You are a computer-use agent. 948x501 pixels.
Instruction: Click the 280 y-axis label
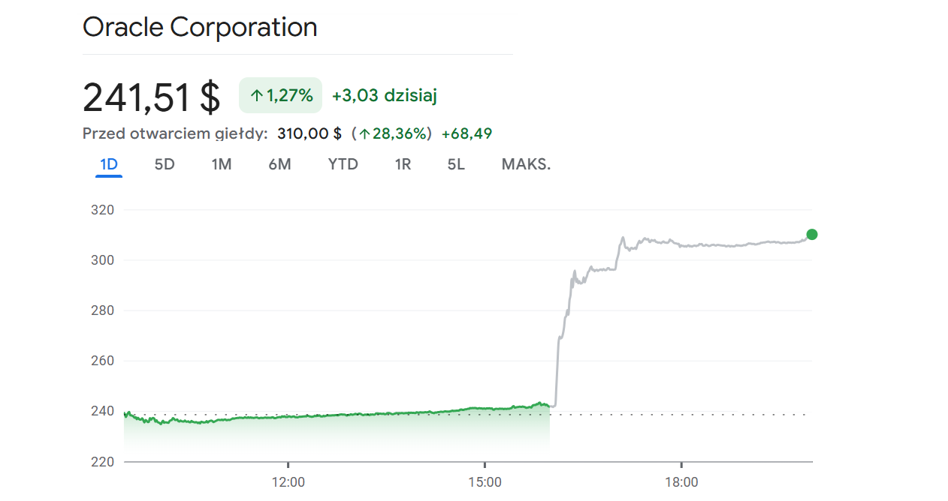pyautogui.click(x=102, y=311)
